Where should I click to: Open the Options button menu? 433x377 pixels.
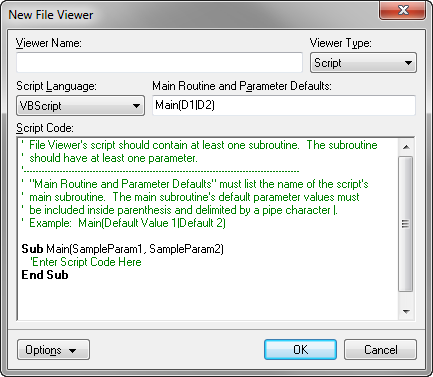pyautogui.click(x=53, y=350)
